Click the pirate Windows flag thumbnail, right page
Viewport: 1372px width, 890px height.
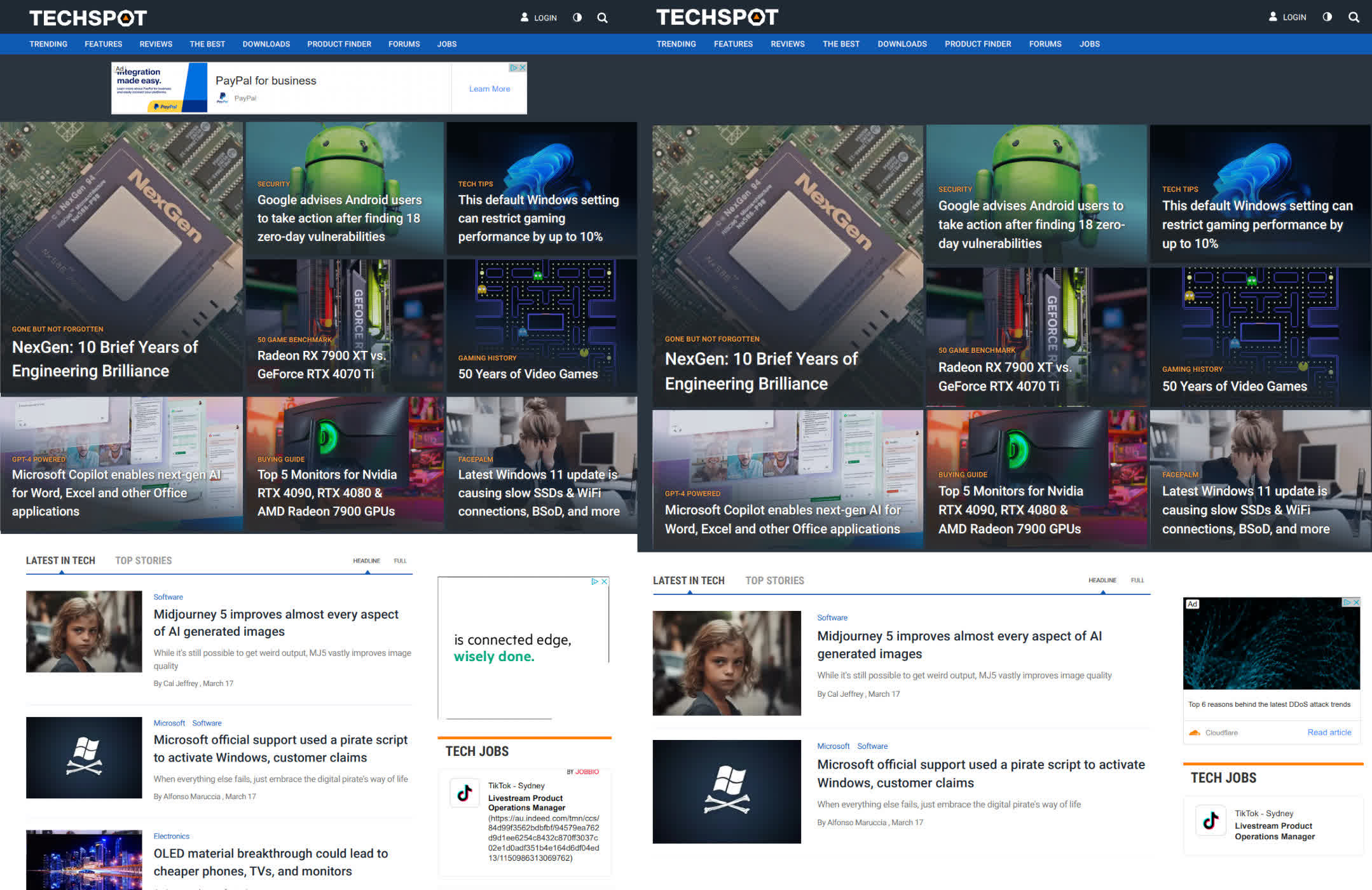point(727,791)
